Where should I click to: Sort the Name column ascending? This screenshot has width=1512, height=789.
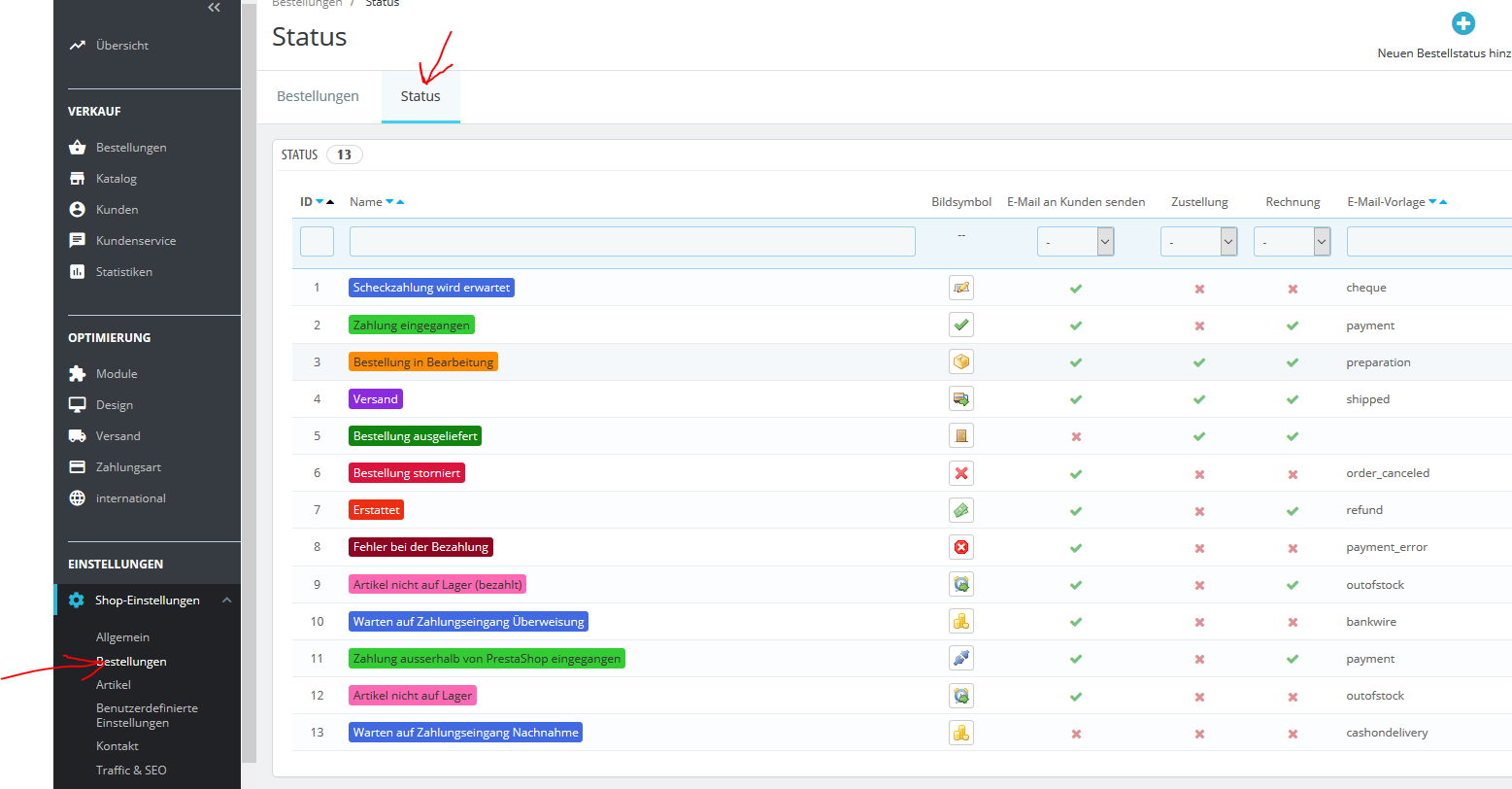tap(400, 202)
